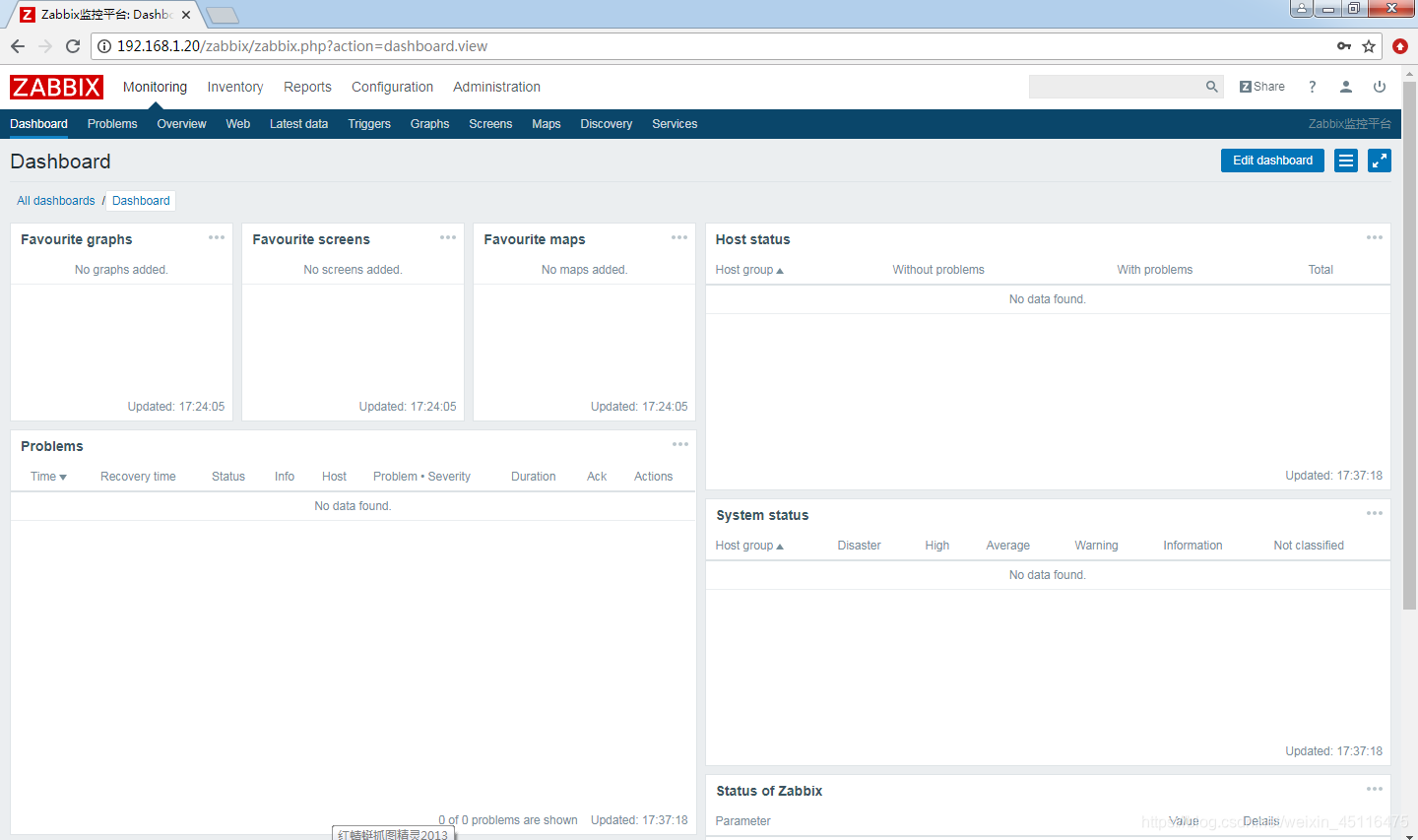
Task: Open a new browser tab
Action: click(x=223, y=15)
